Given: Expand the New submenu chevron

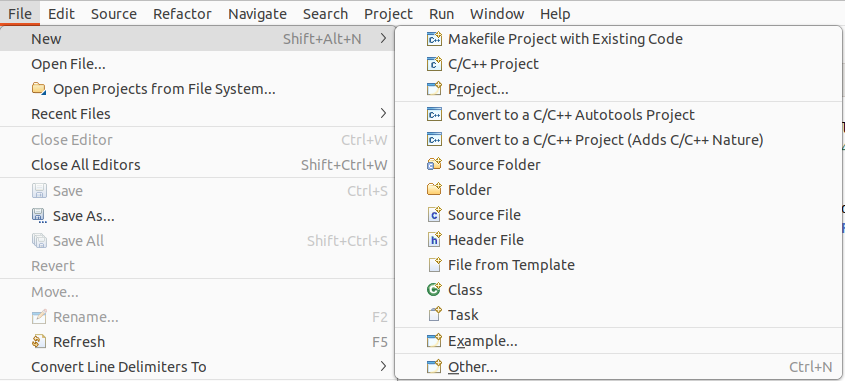Looking at the screenshot, I should point(383,39).
